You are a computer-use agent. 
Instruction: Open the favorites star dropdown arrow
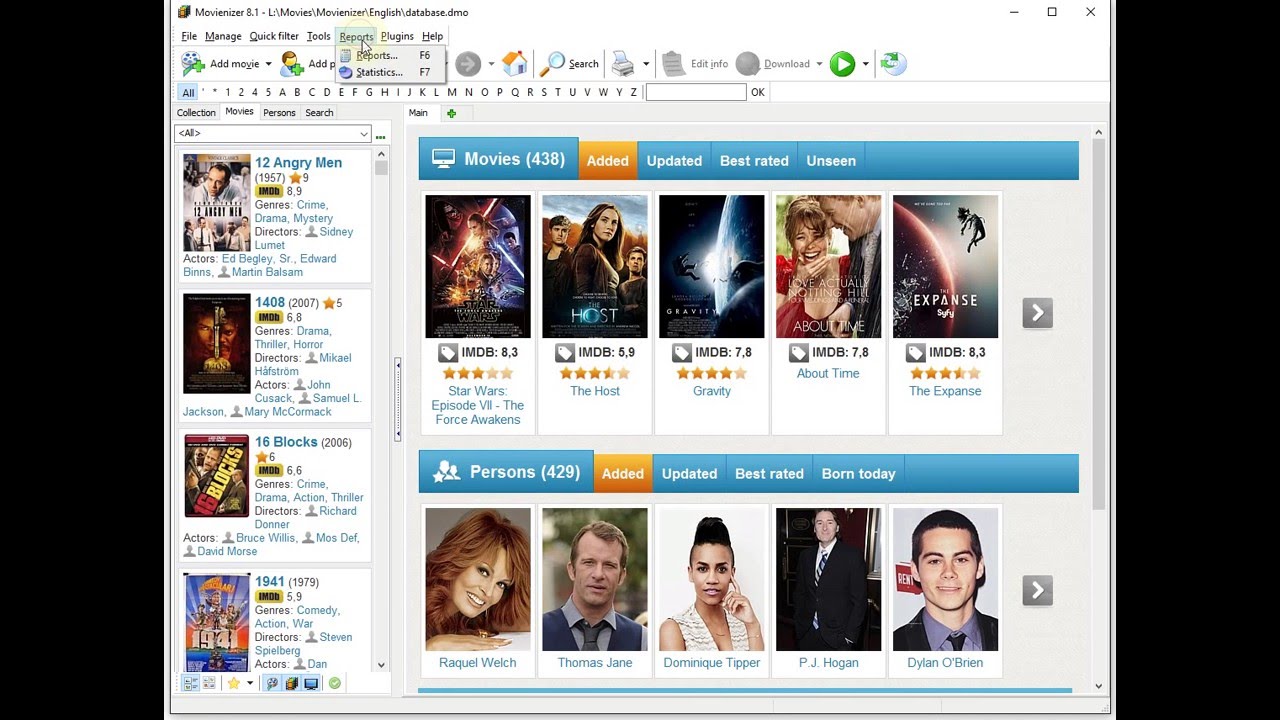pyautogui.click(x=250, y=683)
